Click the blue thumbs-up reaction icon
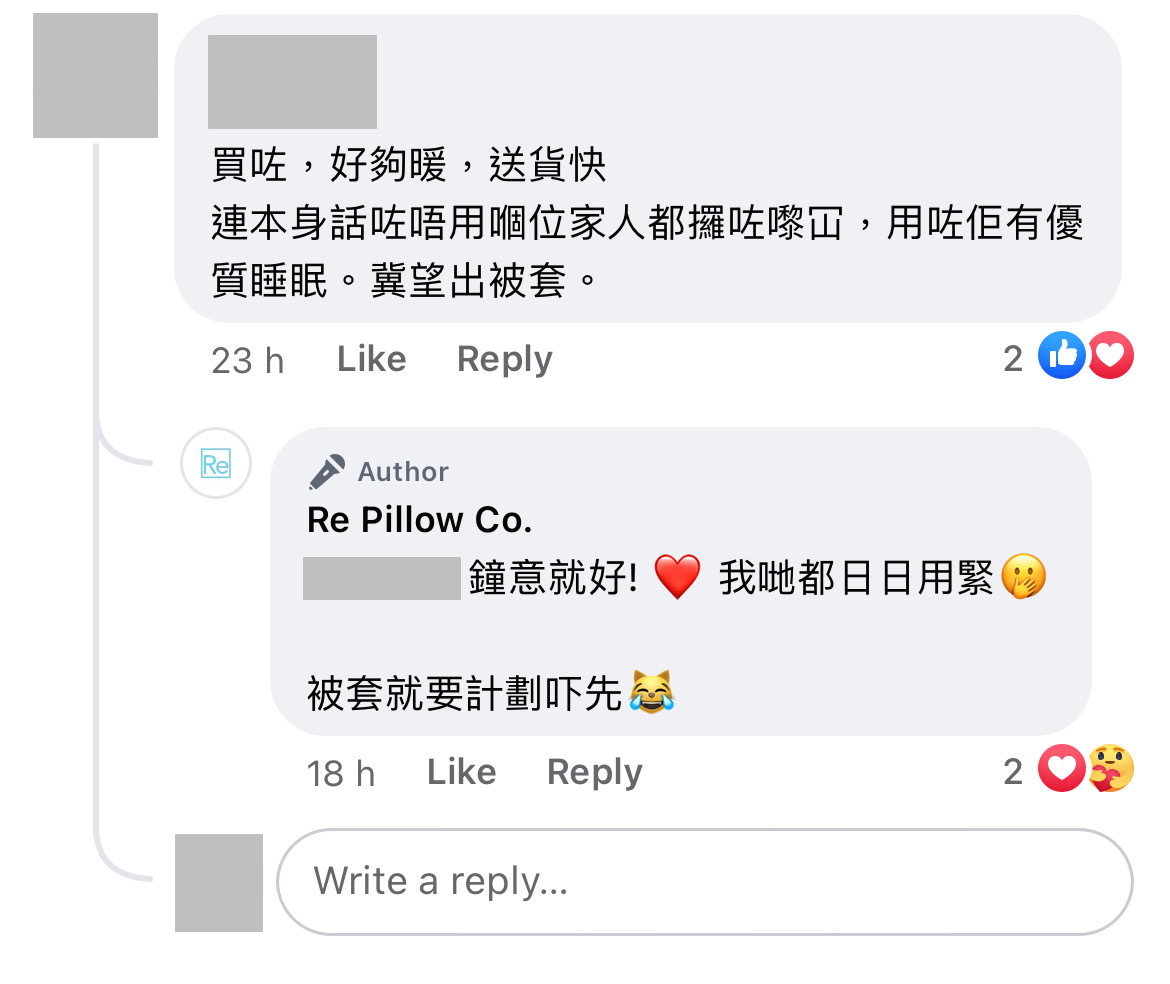Image resolution: width=1170 pixels, height=984 pixels. [1061, 355]
